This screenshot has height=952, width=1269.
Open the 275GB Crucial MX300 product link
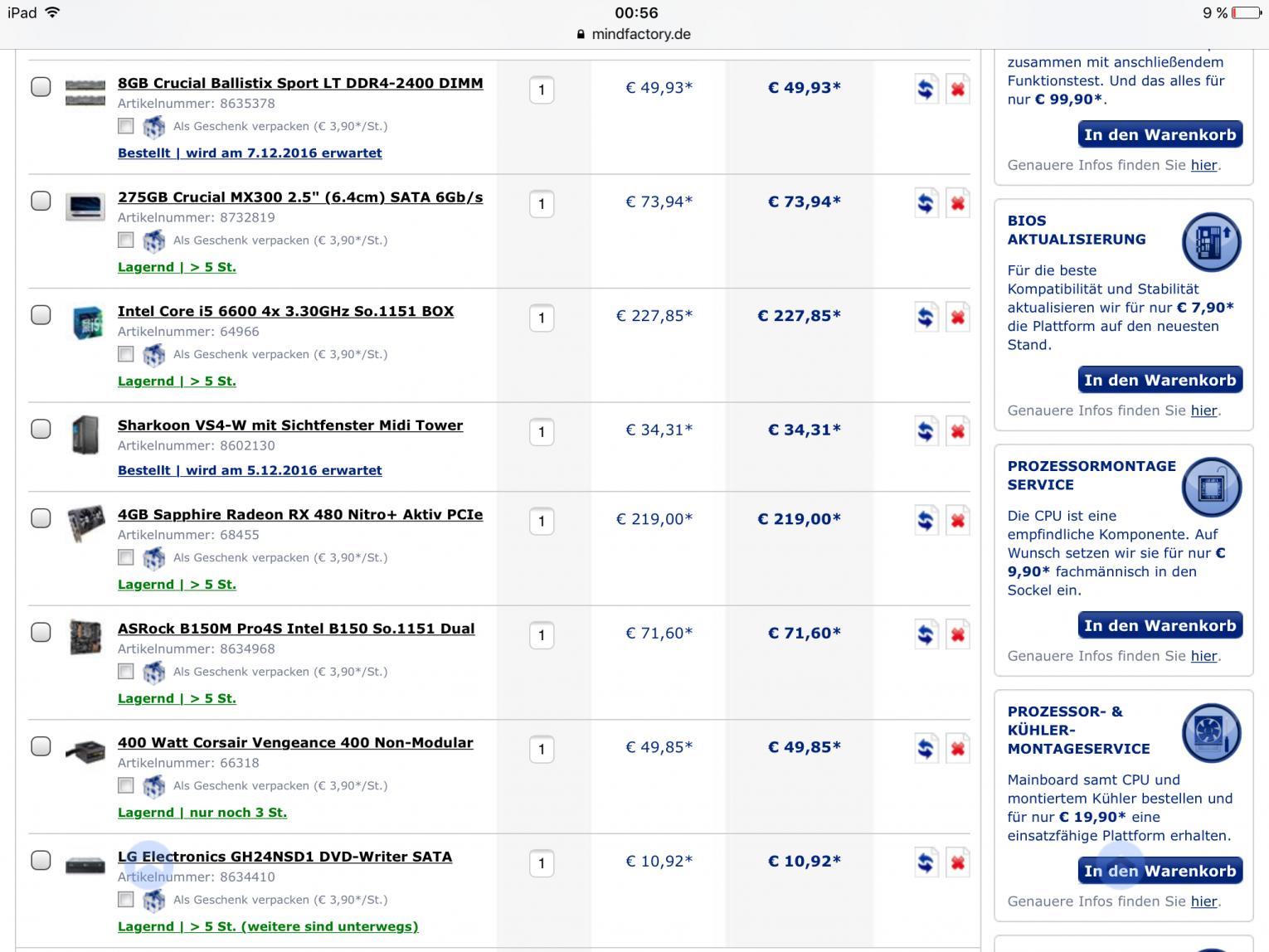300,197
